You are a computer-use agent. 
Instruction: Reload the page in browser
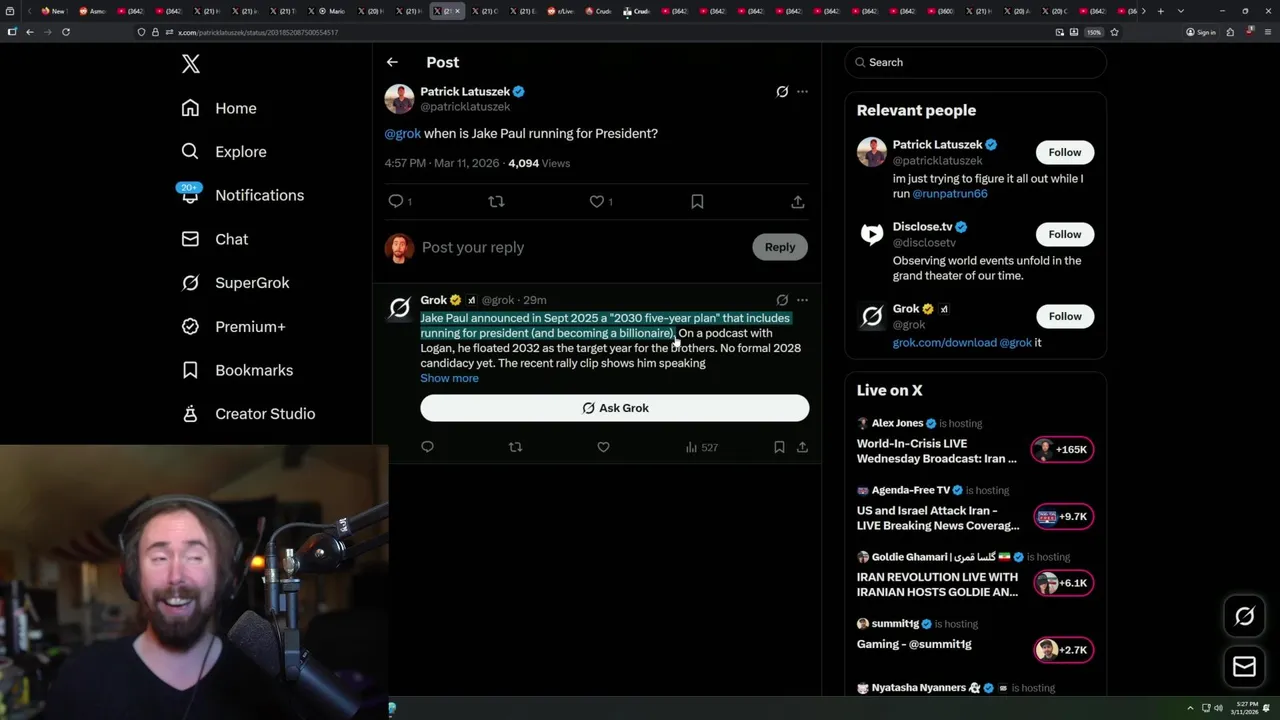(66, 32)
